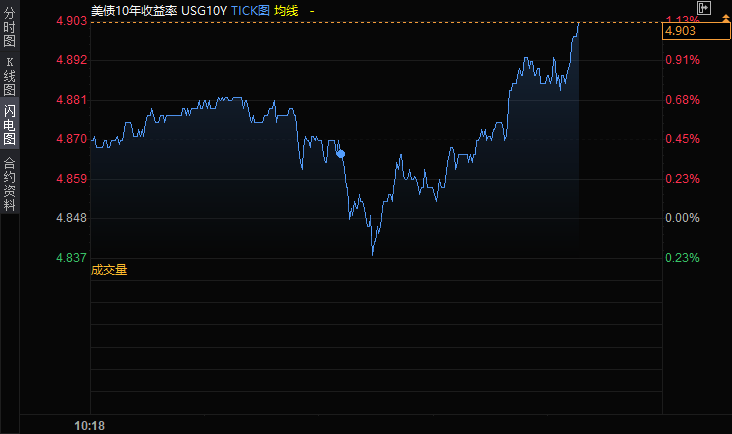Open the K线图 side tab

9,76
